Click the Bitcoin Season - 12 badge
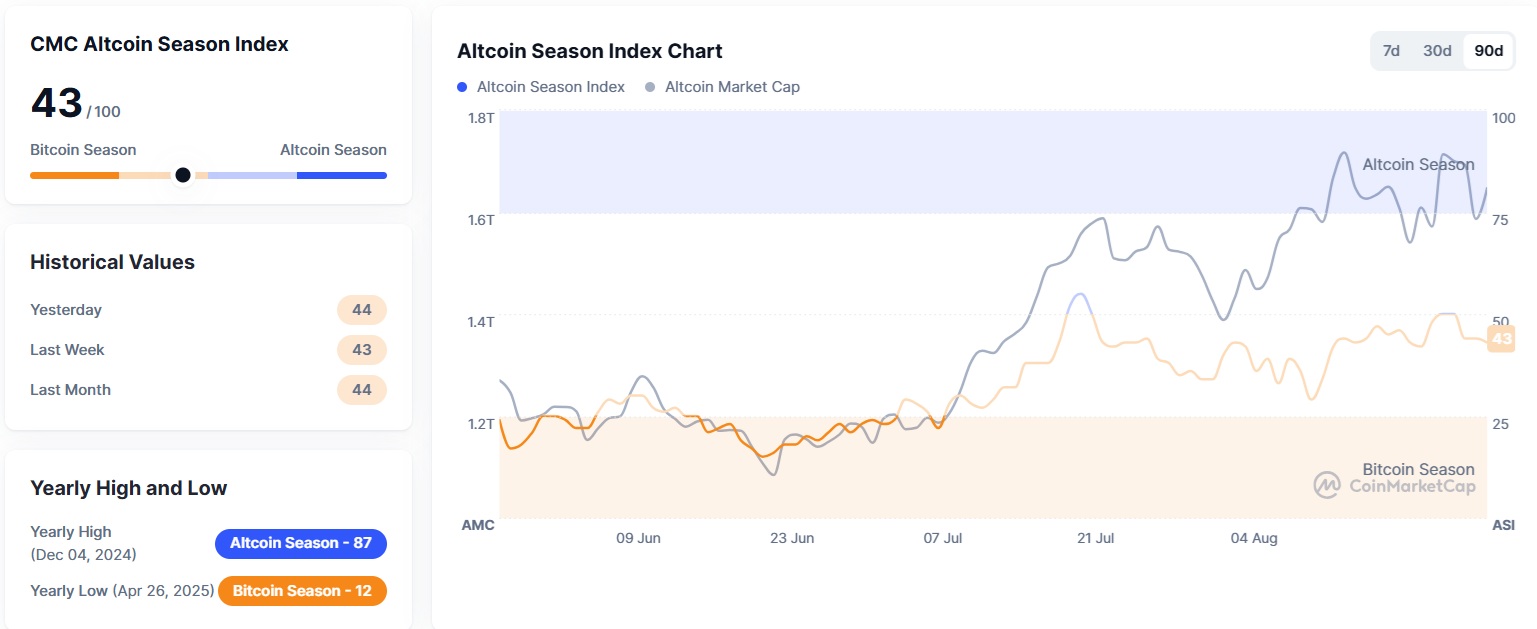This screenshot has width=1537, height=629. (302, 591)
